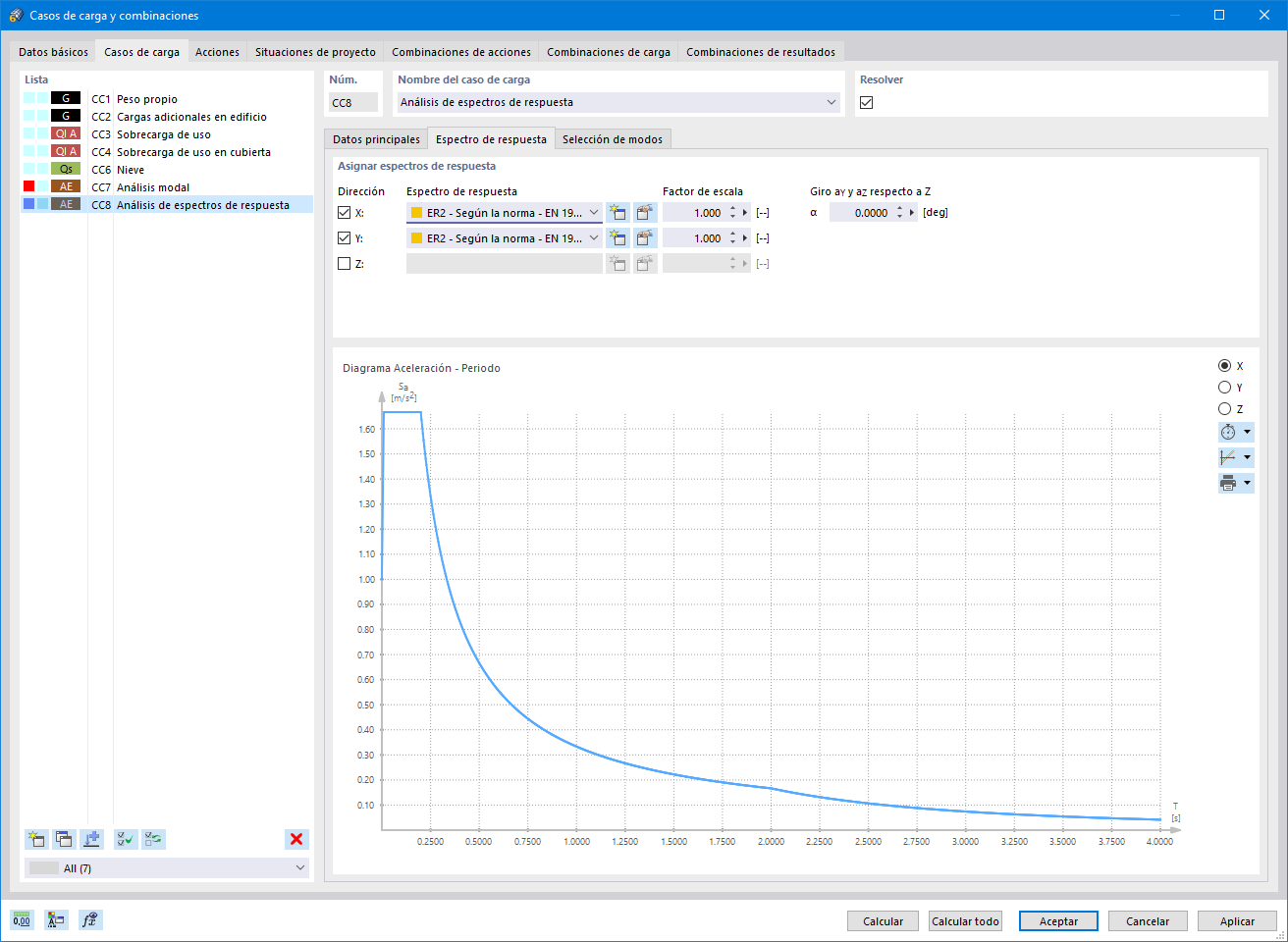
Task: Select the X diagram radio button
Action: pyautogui.click(x=1224, y=366)
